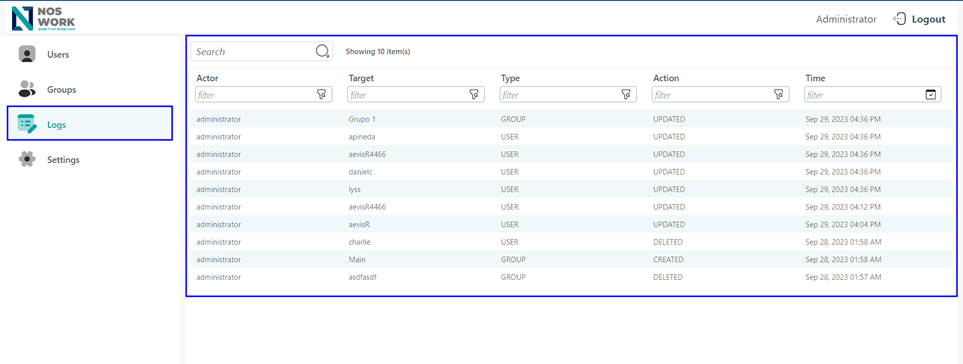This screenshot has height=364, width=963.
Task: Open the Time filter calendar icon
Action: (930, 95)
